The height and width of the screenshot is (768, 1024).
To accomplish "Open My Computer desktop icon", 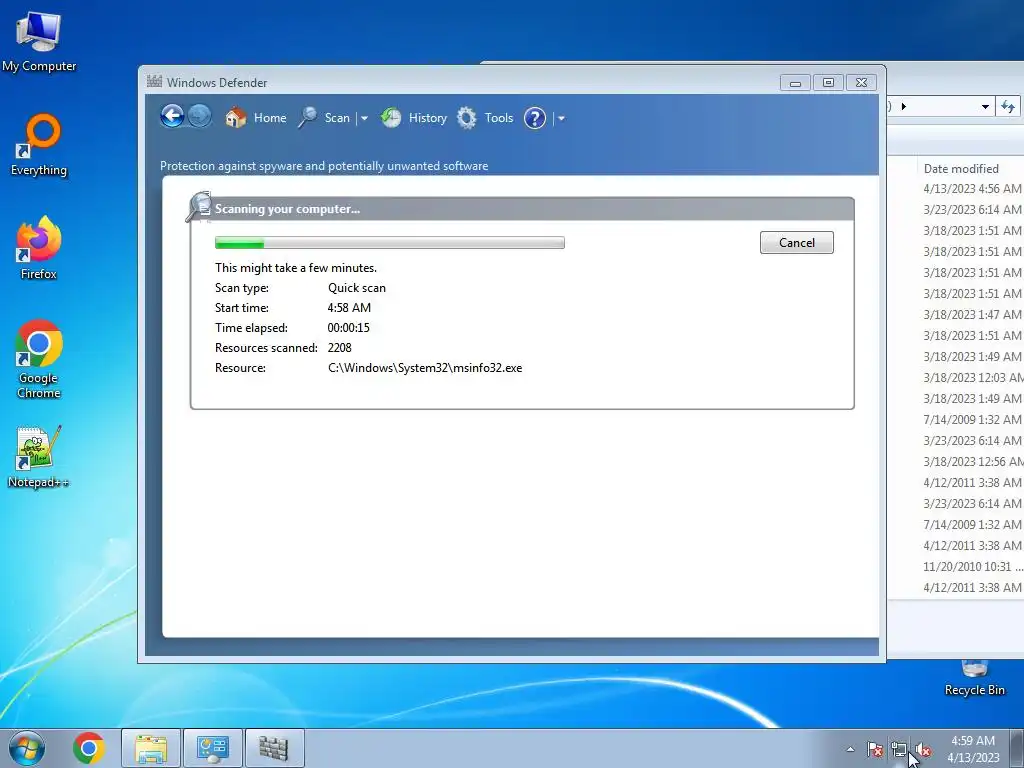I will [39, 41].
